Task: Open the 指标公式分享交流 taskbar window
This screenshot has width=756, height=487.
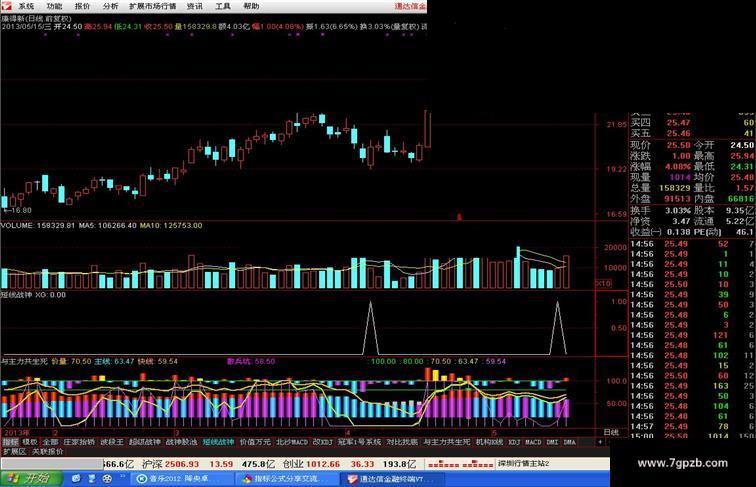Action: point(288,479)
